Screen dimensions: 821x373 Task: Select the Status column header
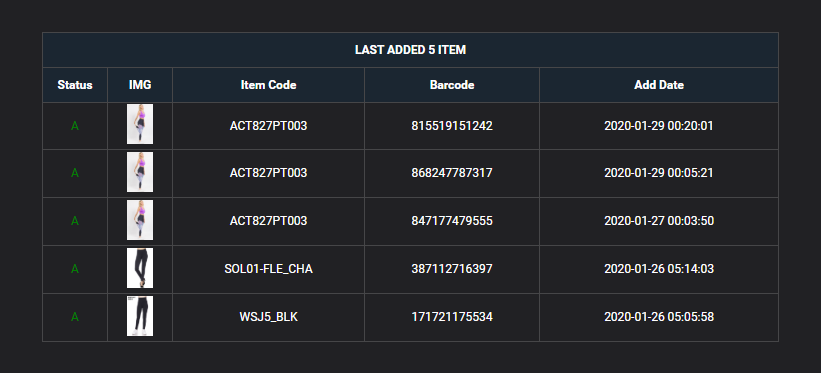(x=75, y=85)
